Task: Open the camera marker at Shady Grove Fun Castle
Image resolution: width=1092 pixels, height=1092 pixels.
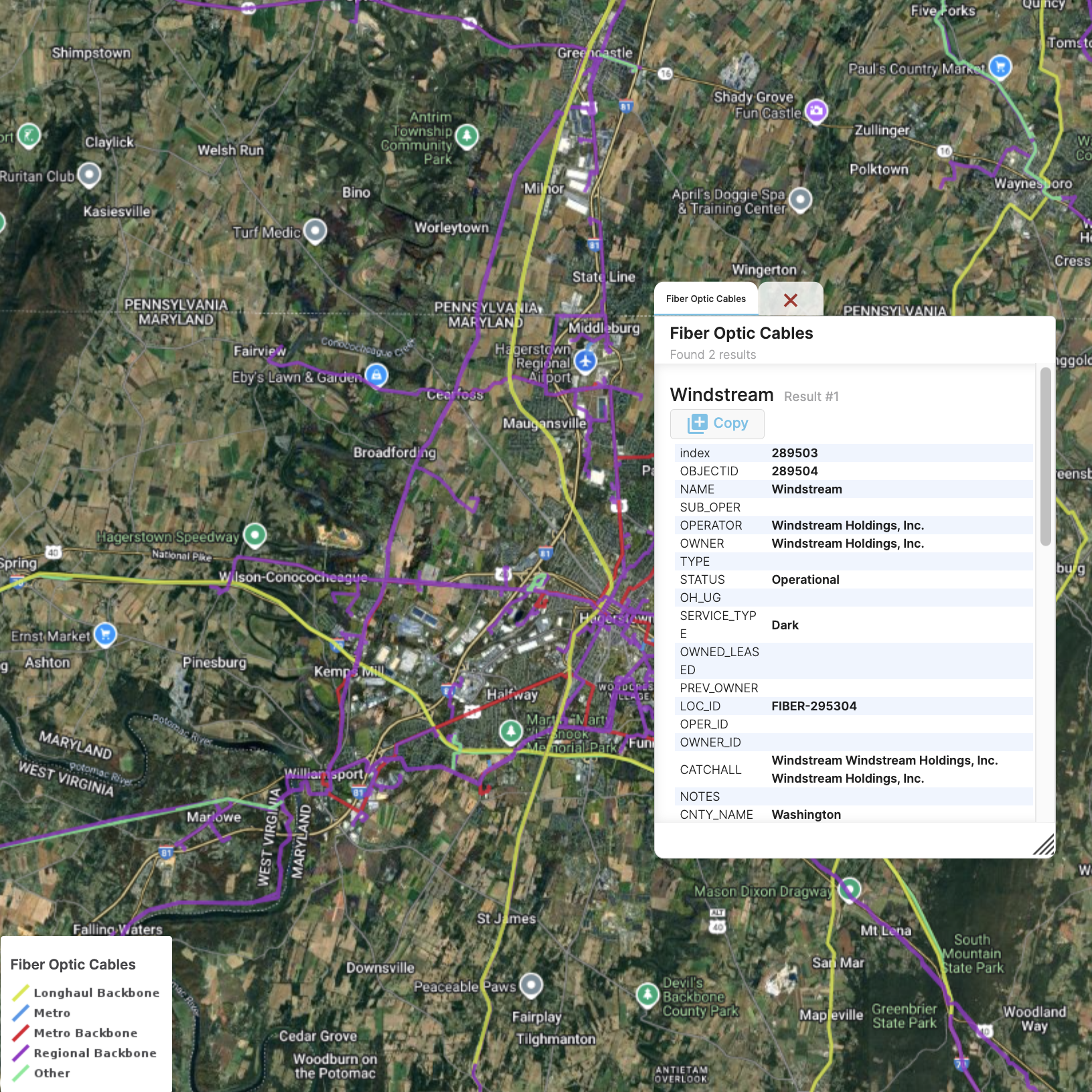Action: [x=815, y=112]
